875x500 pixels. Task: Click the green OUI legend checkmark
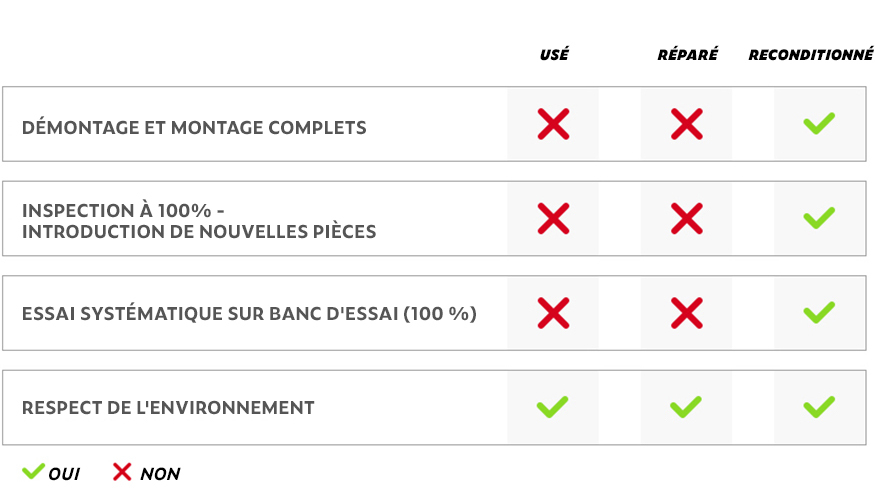coord(33,471)
